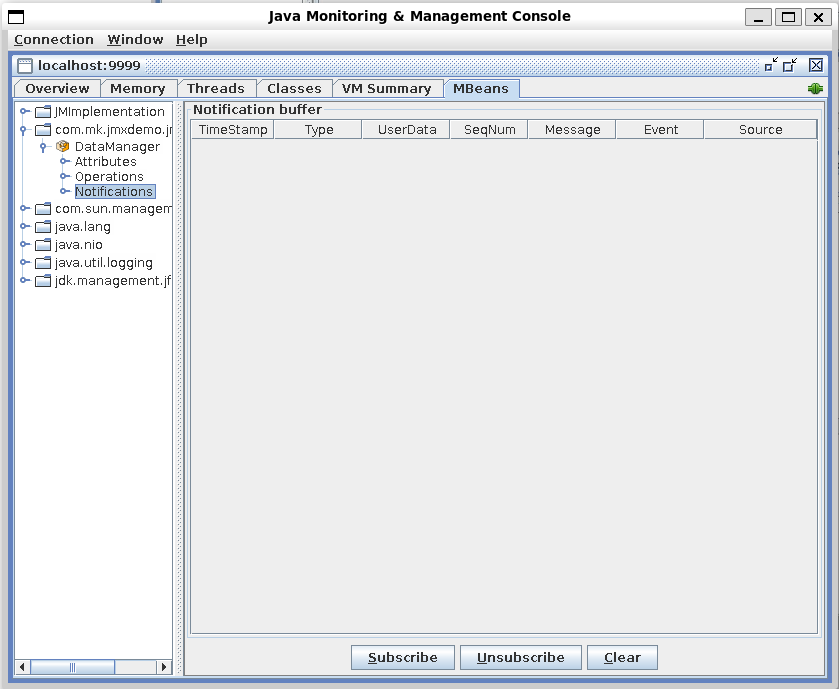
Task: Open the application window menu icon
Action: [16, 16]
